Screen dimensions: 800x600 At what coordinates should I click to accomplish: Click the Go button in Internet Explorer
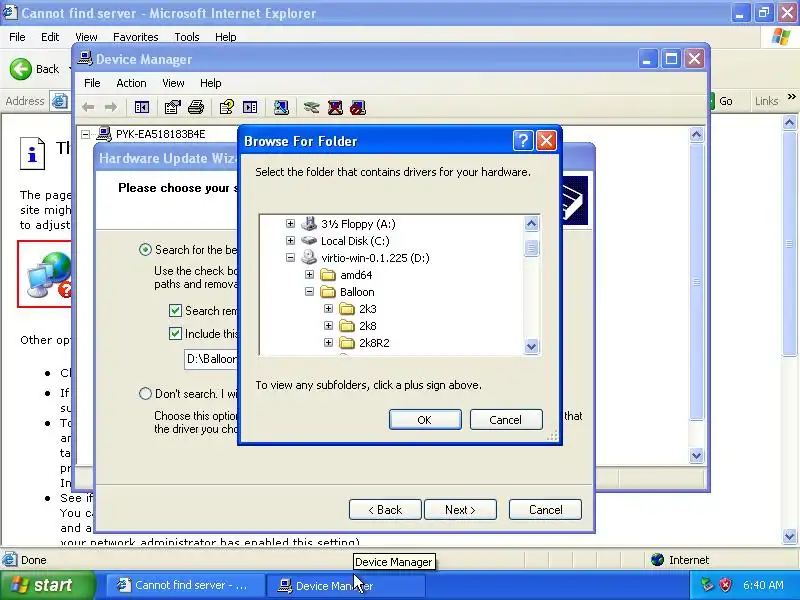[x=721, y=101]
